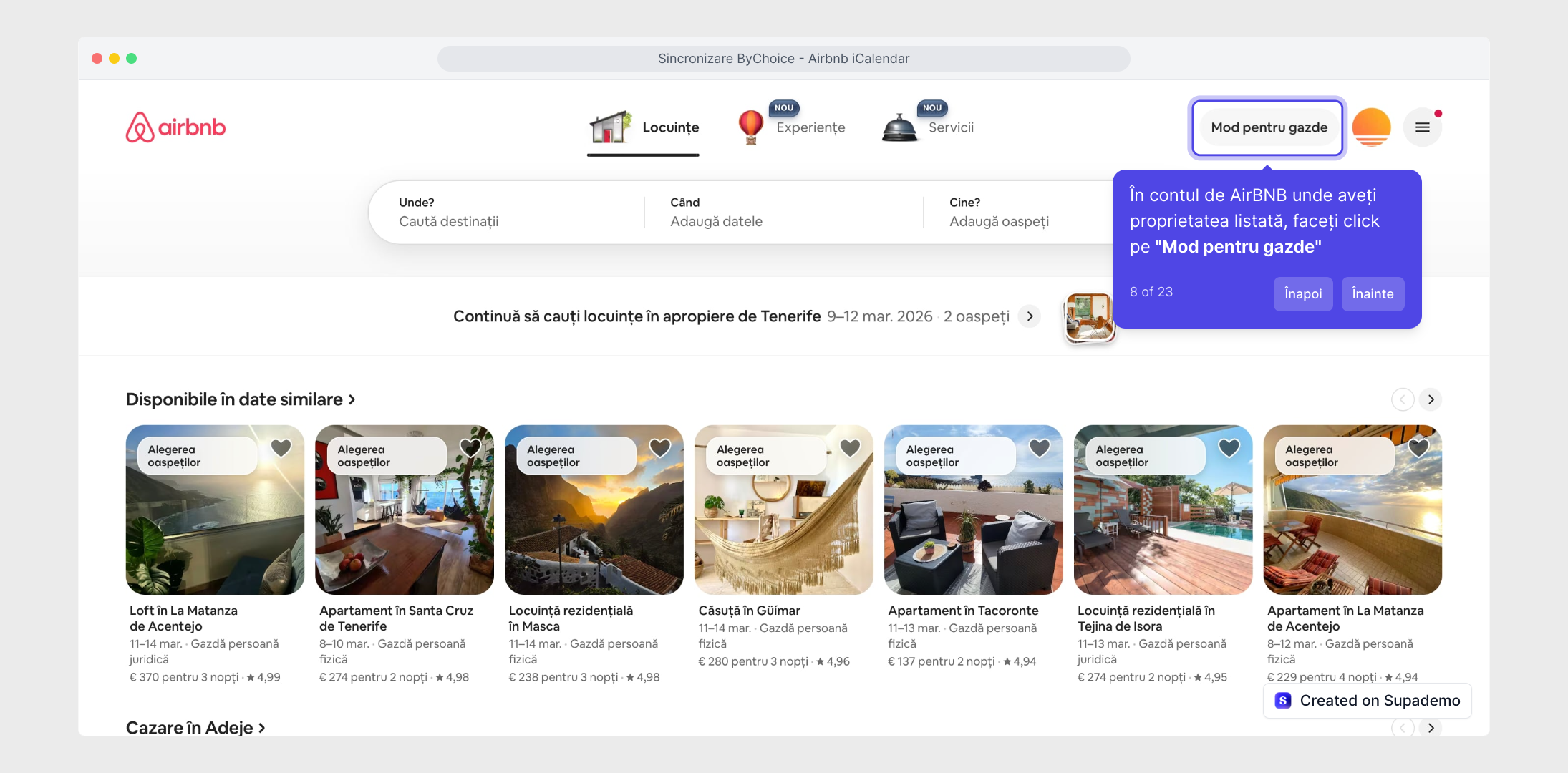Switch to the Experiențe tab
The height and width of the screenshot is (773, 1568).
click(810, 127)
